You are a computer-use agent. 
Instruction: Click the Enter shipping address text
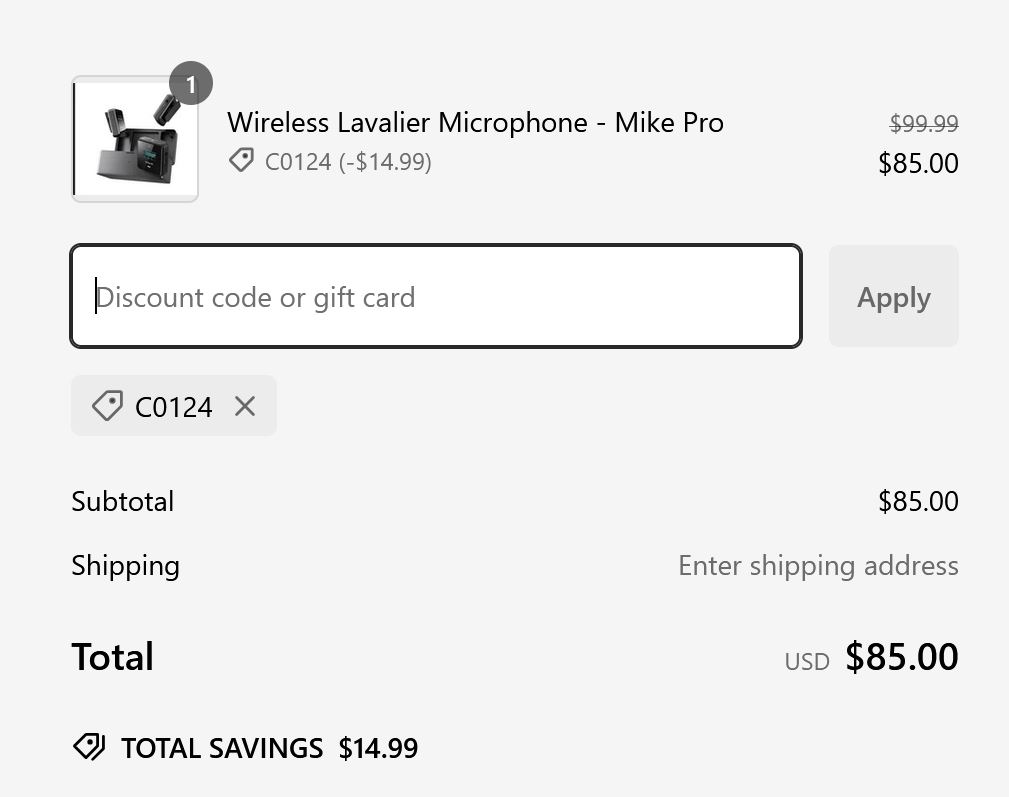(818, 566)
